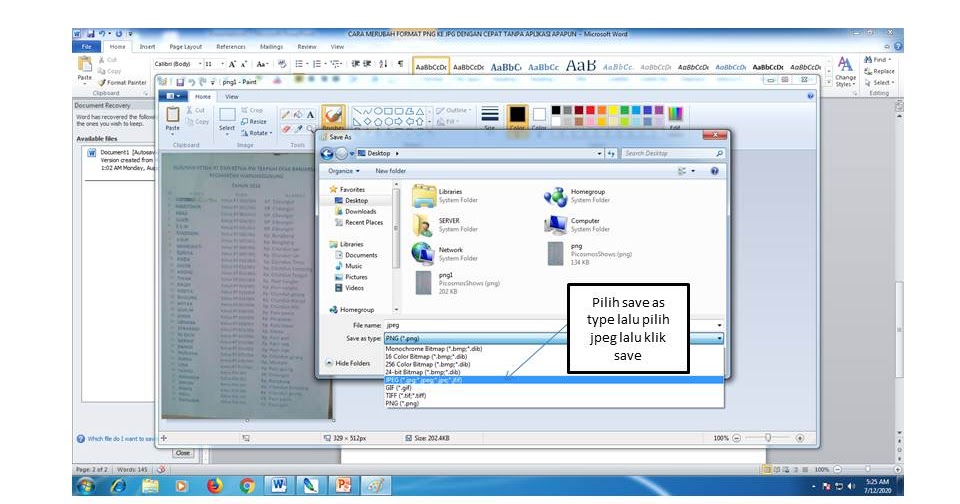Image resolution: width=960 pixels, height=504 pixels.
Task: Click the Paint zoom slider handle
Action: coord(768,438)
